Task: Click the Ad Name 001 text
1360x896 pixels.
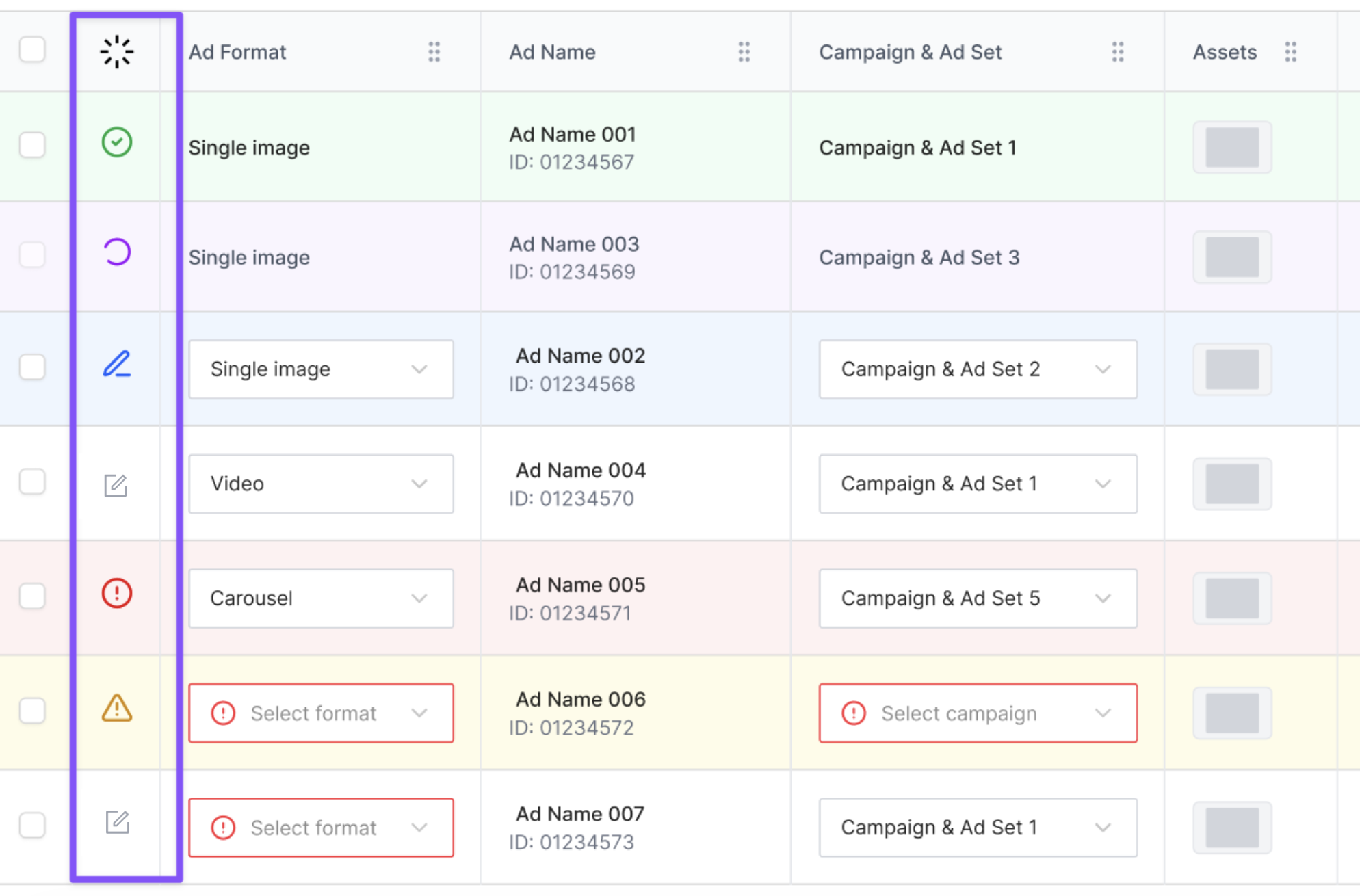Action: tap(573, 134)
